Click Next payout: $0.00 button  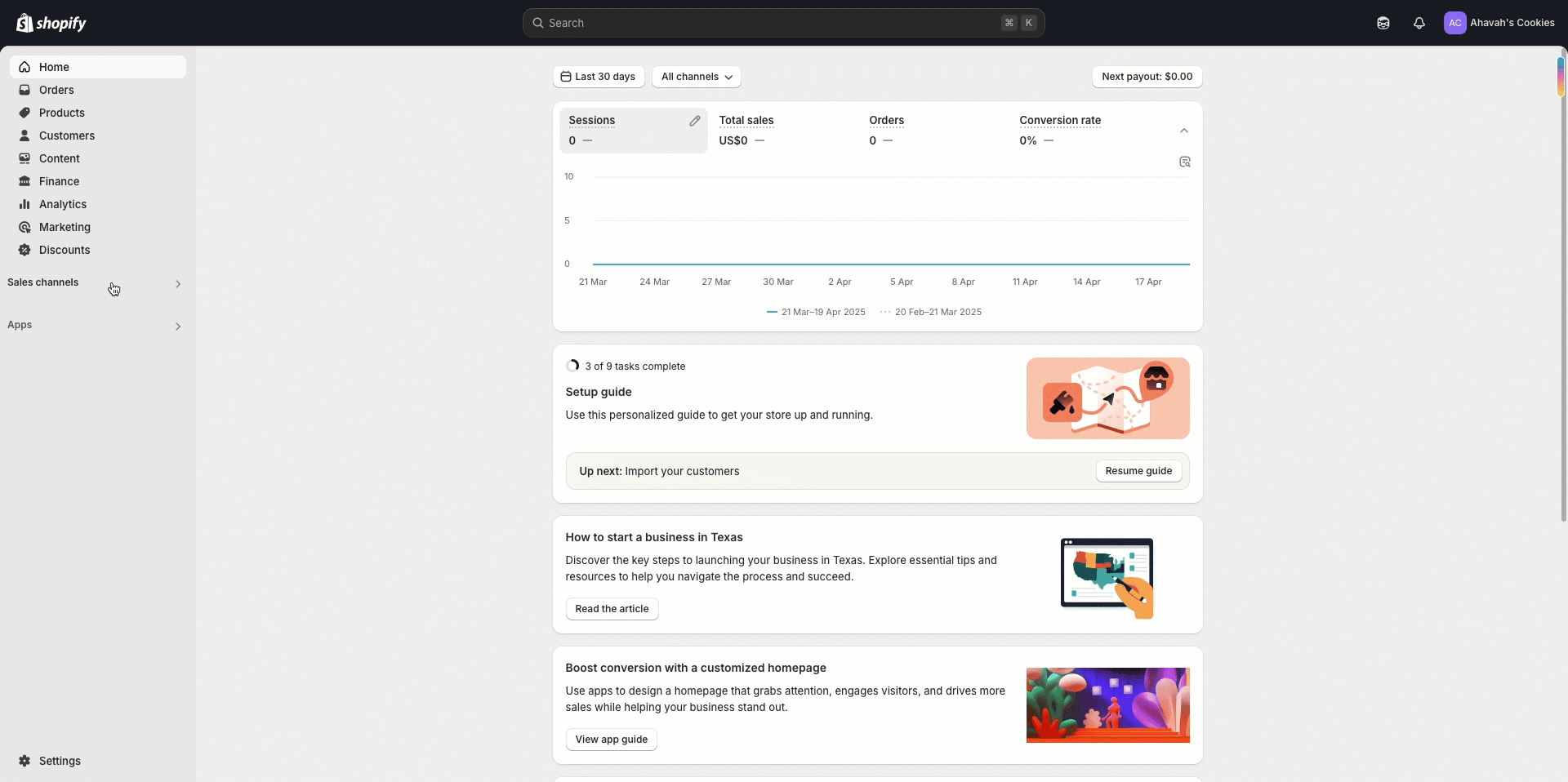[1147, 77]
